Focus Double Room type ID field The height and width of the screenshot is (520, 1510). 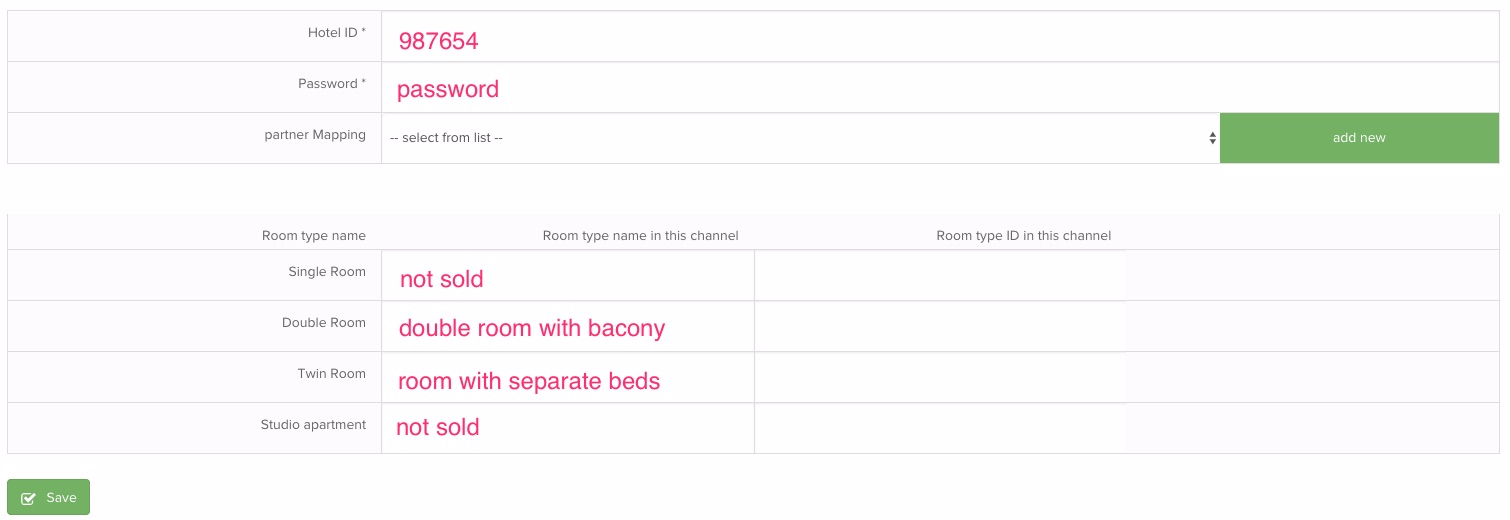pos(940,327)
